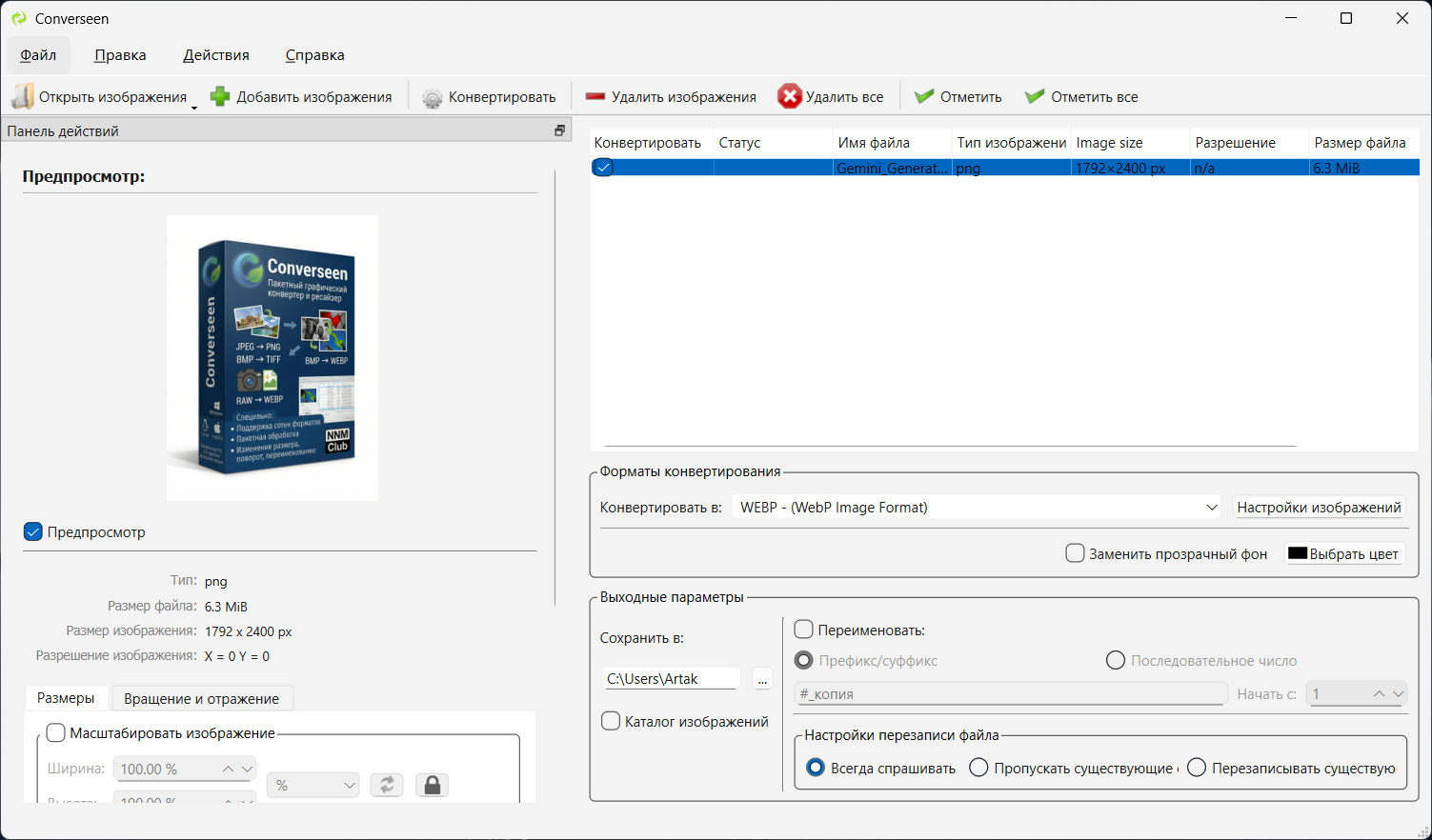Open the Правка menu
The height and width of the screenshot is (840, 1432).
pyautogui.click(x=120, y=55)
